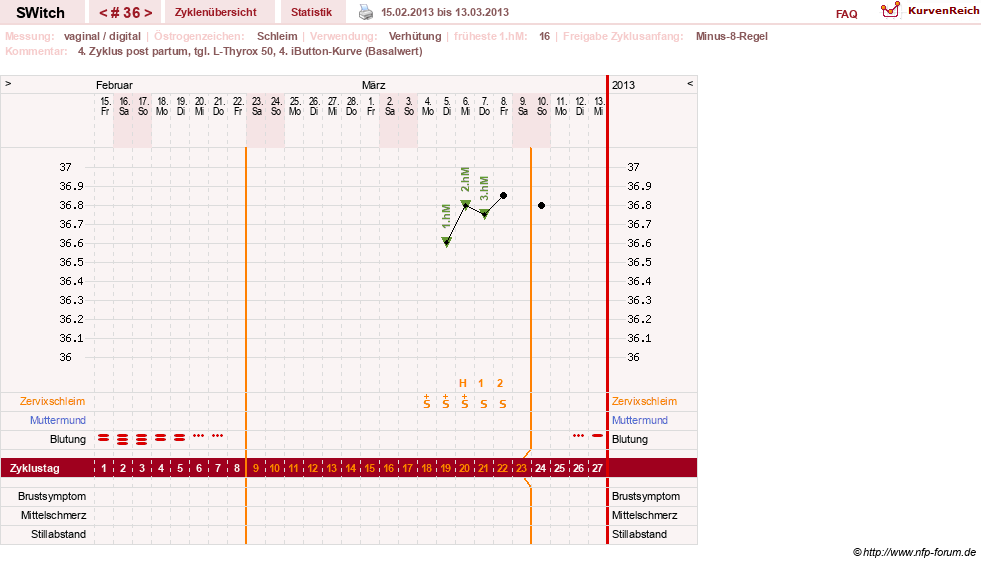The image size is (981, 564).
Task: Click the März month header
Action: (374, 85)
